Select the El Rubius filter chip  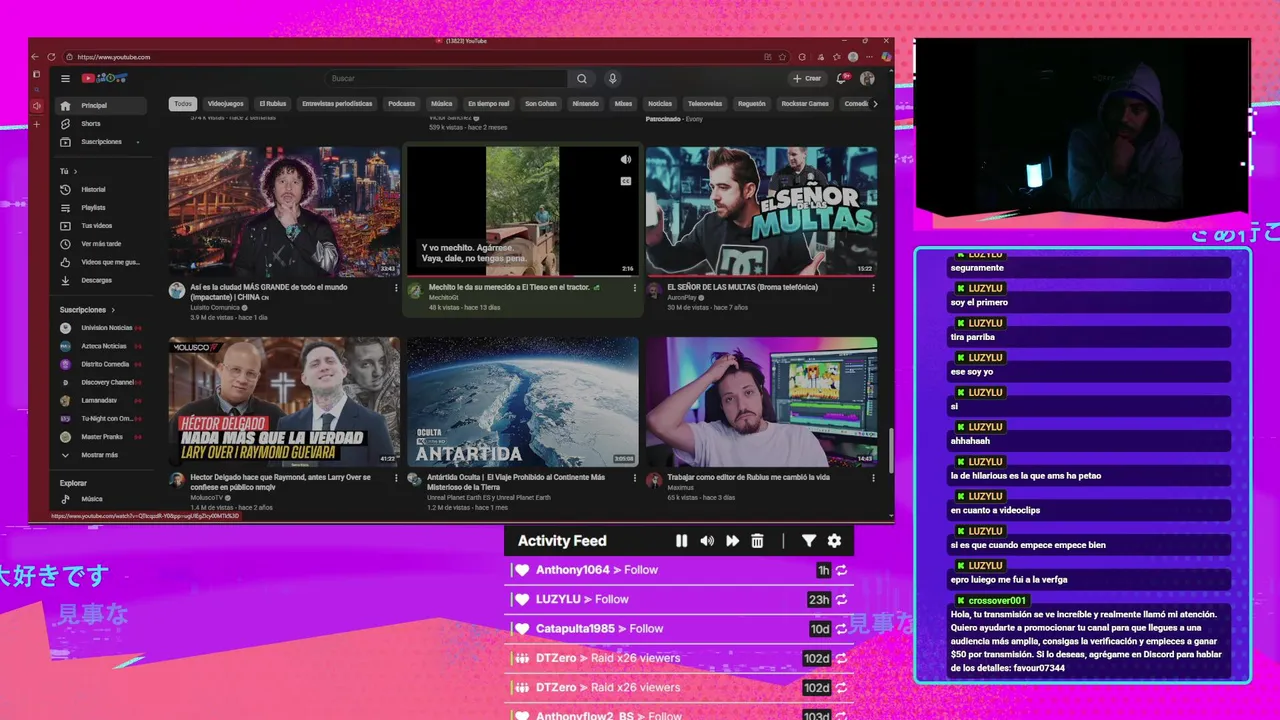273,104
